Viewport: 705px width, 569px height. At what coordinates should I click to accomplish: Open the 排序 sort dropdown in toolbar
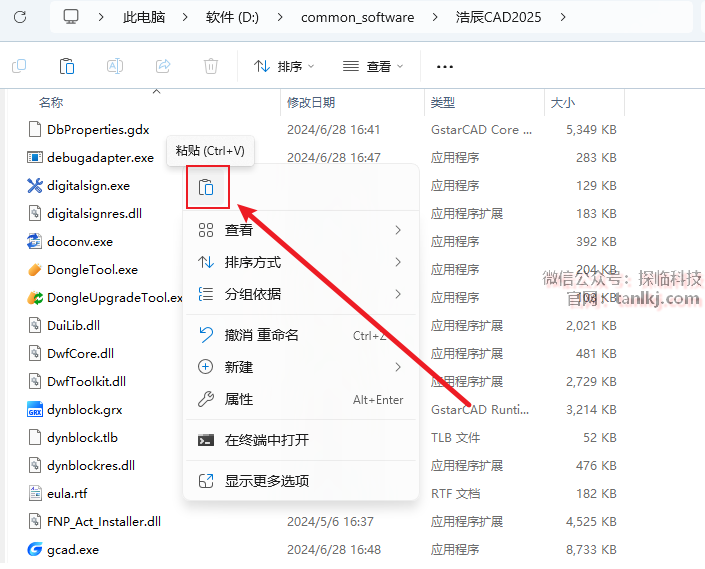coord(284,67)
